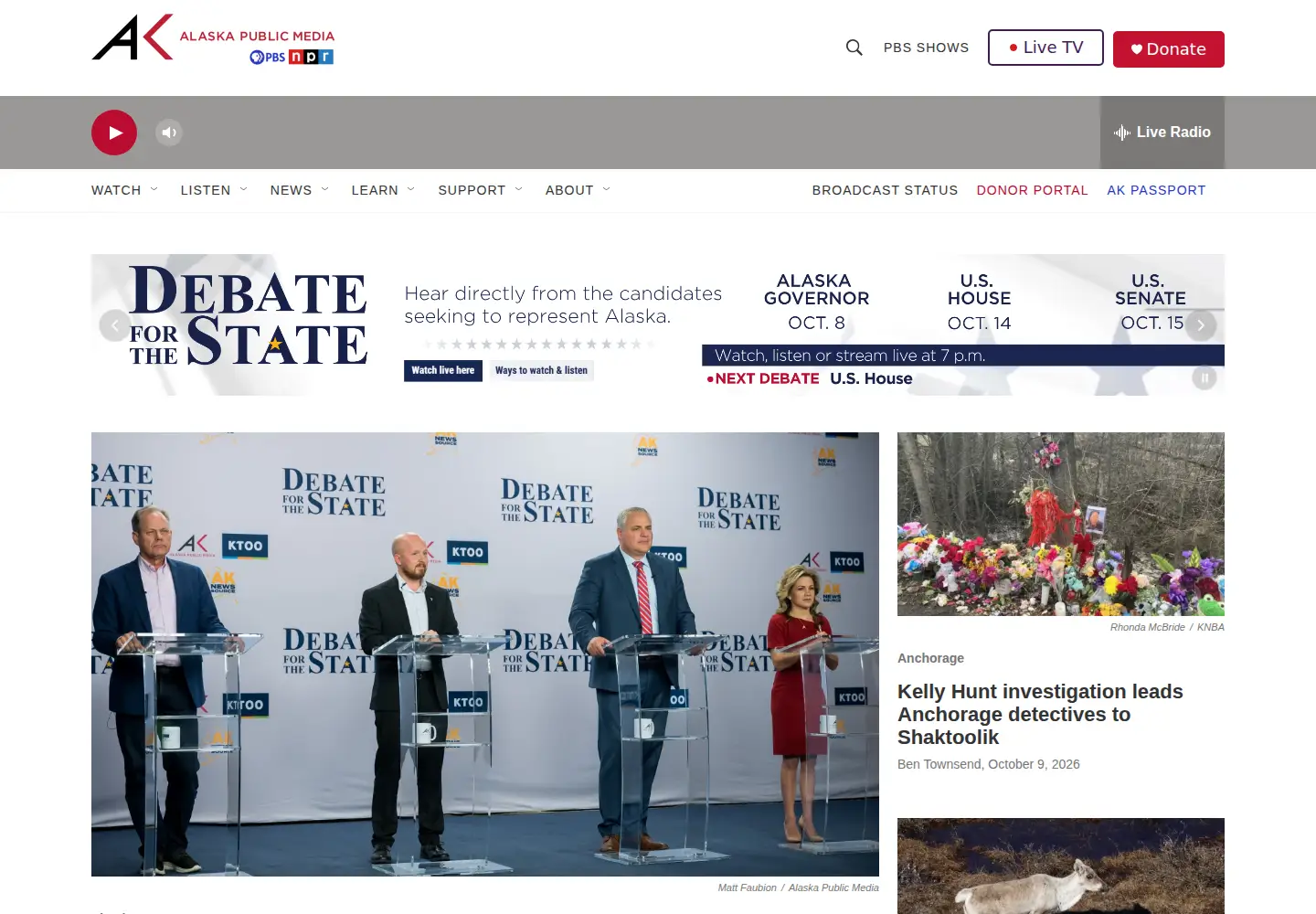
Task: Click the Alaska Governor Oct. 8 text
Action: coord(816,302)
